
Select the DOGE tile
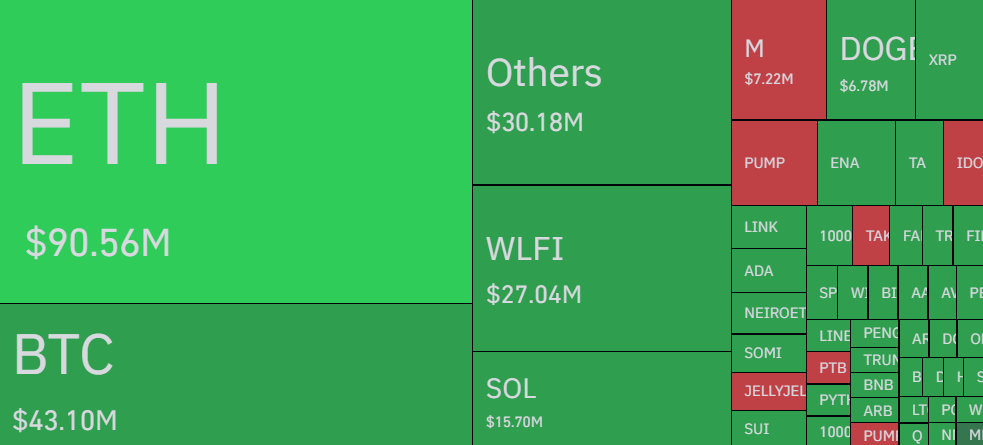(x=870, y=60)
